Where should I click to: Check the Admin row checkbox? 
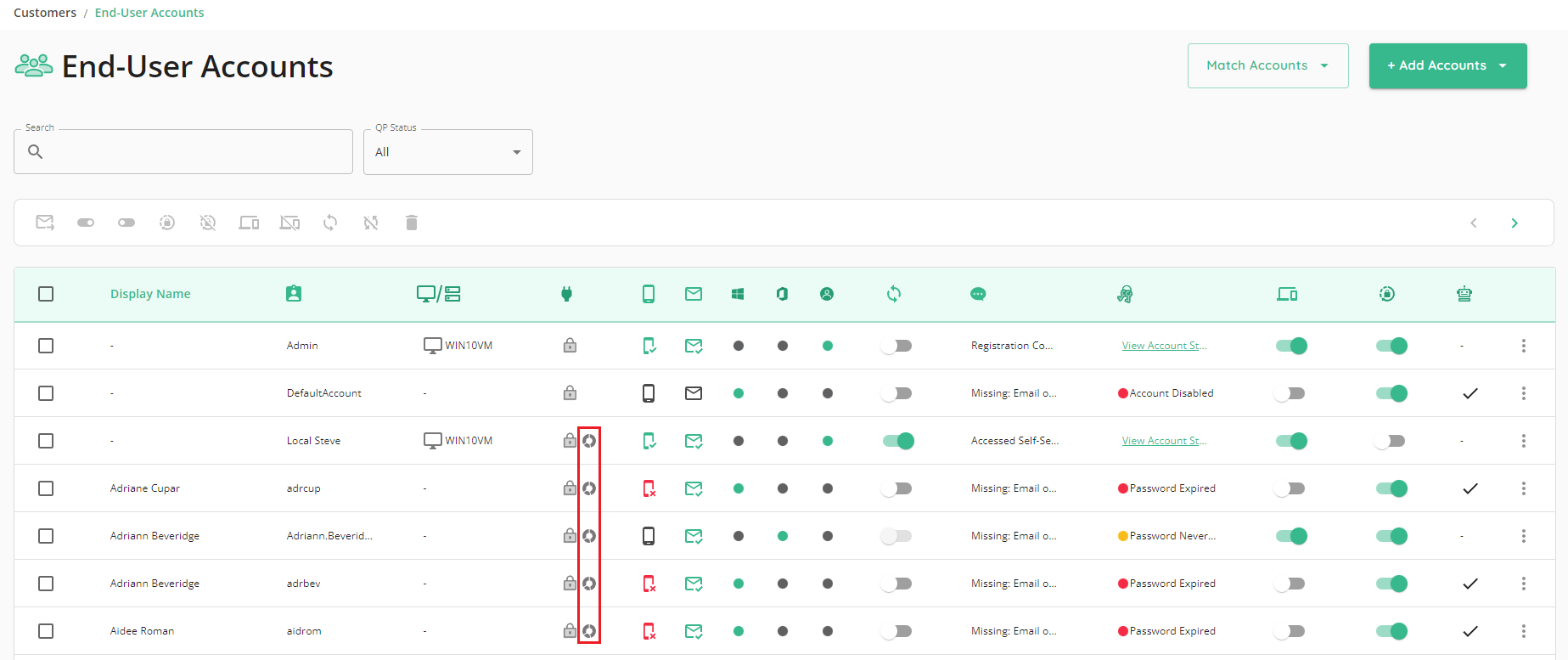[46, 346]
